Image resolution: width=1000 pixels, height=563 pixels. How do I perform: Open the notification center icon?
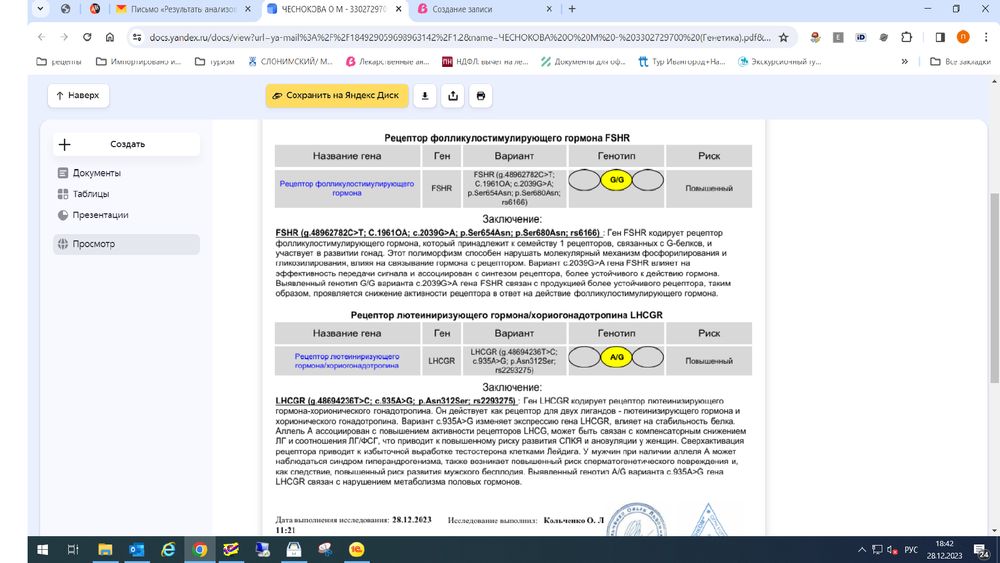pyautogui.click(x=981, y=550)
